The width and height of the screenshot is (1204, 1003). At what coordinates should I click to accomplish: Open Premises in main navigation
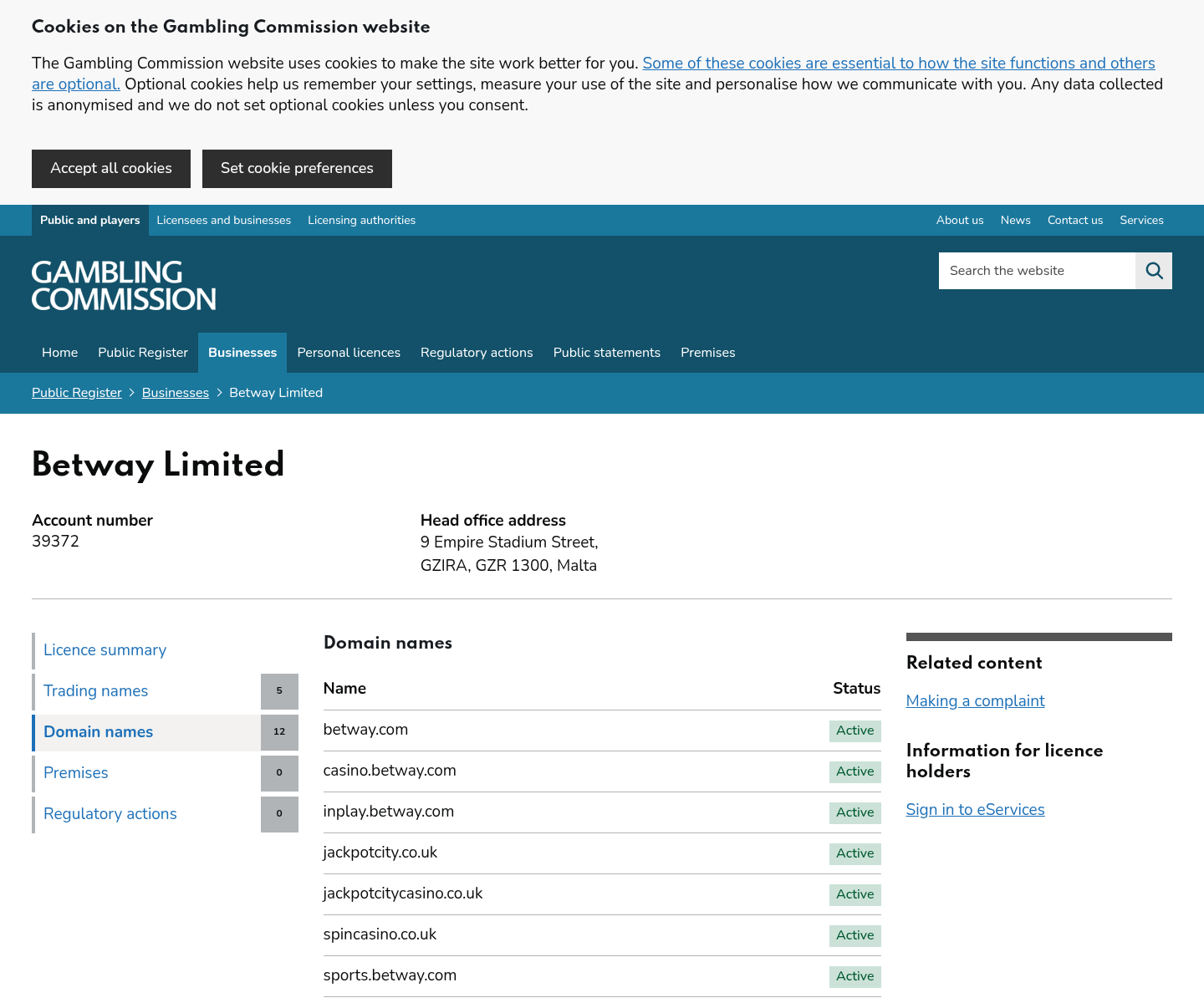click(x=708, y=353)
